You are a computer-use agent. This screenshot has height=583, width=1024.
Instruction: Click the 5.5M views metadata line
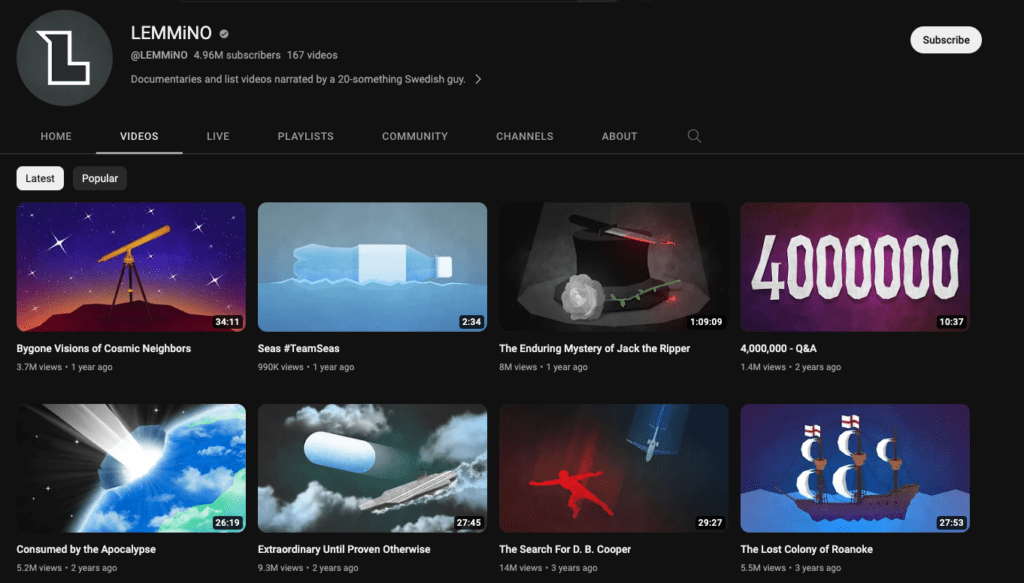tap(791, 568)
